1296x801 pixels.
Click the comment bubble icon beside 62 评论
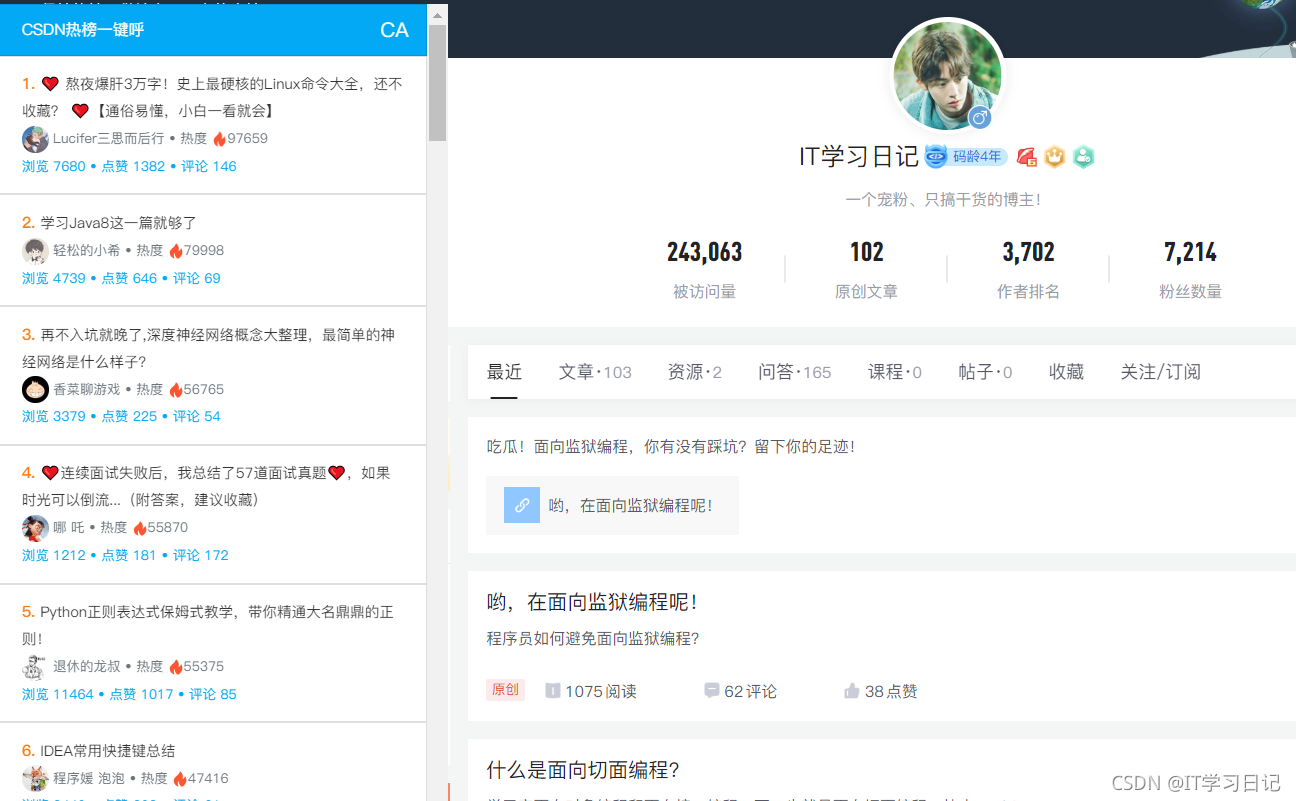coord(712,690)
